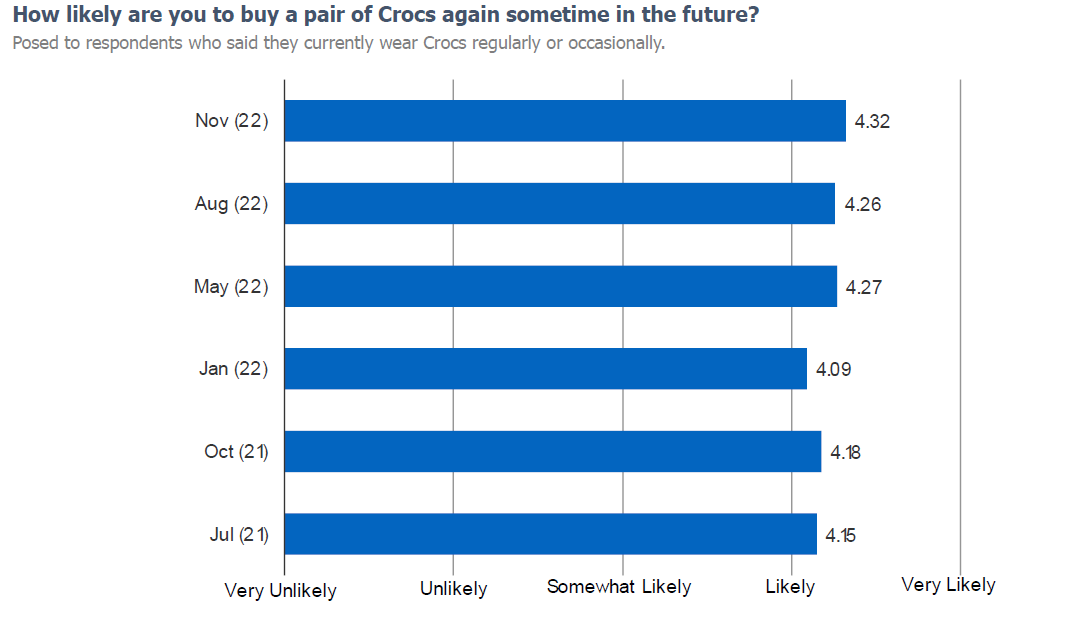Viewport: 1068px width, 621px height.
Task: Click the "Very Unlikely" axis label
Action: pos(281,591)
